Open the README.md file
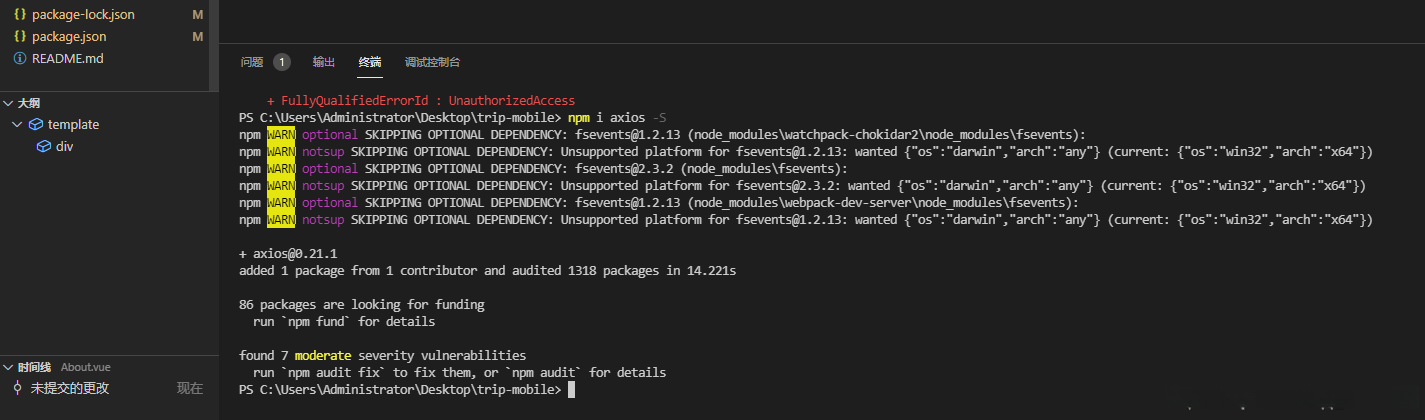This screenshot has width=1425, height=420. pos(67,59)
